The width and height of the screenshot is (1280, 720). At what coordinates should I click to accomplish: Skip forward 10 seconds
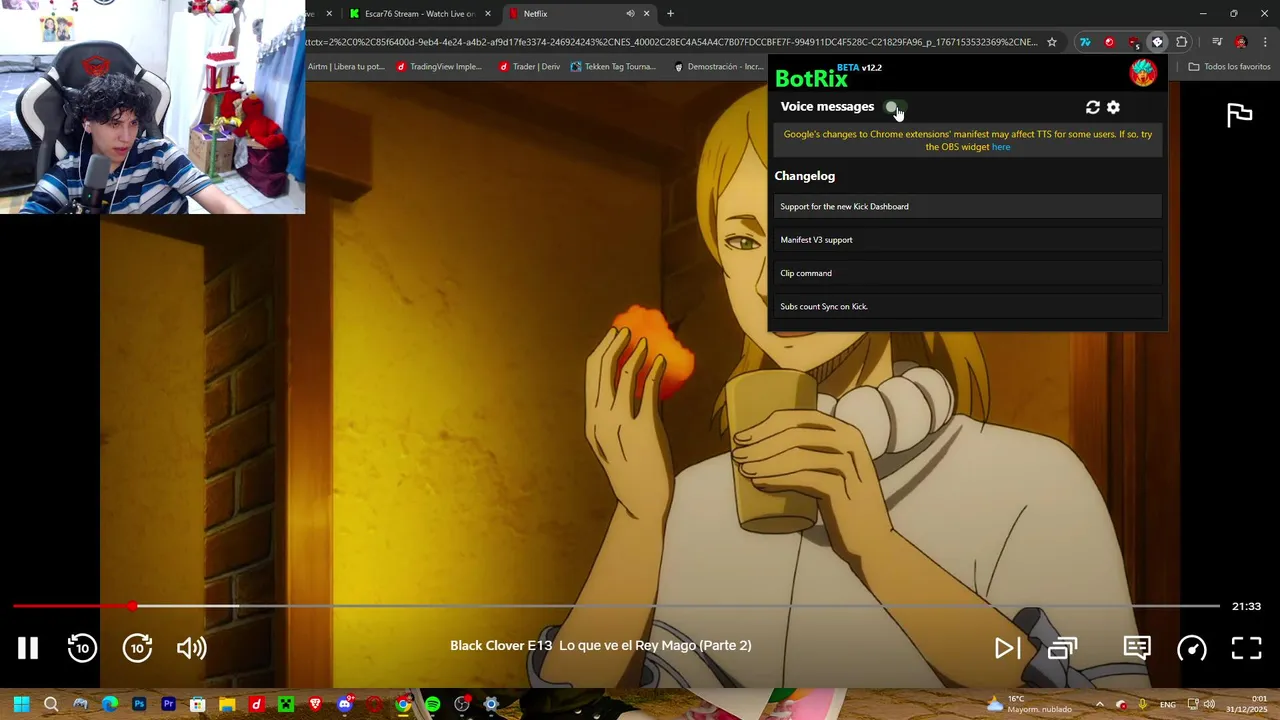pos(137,648)
